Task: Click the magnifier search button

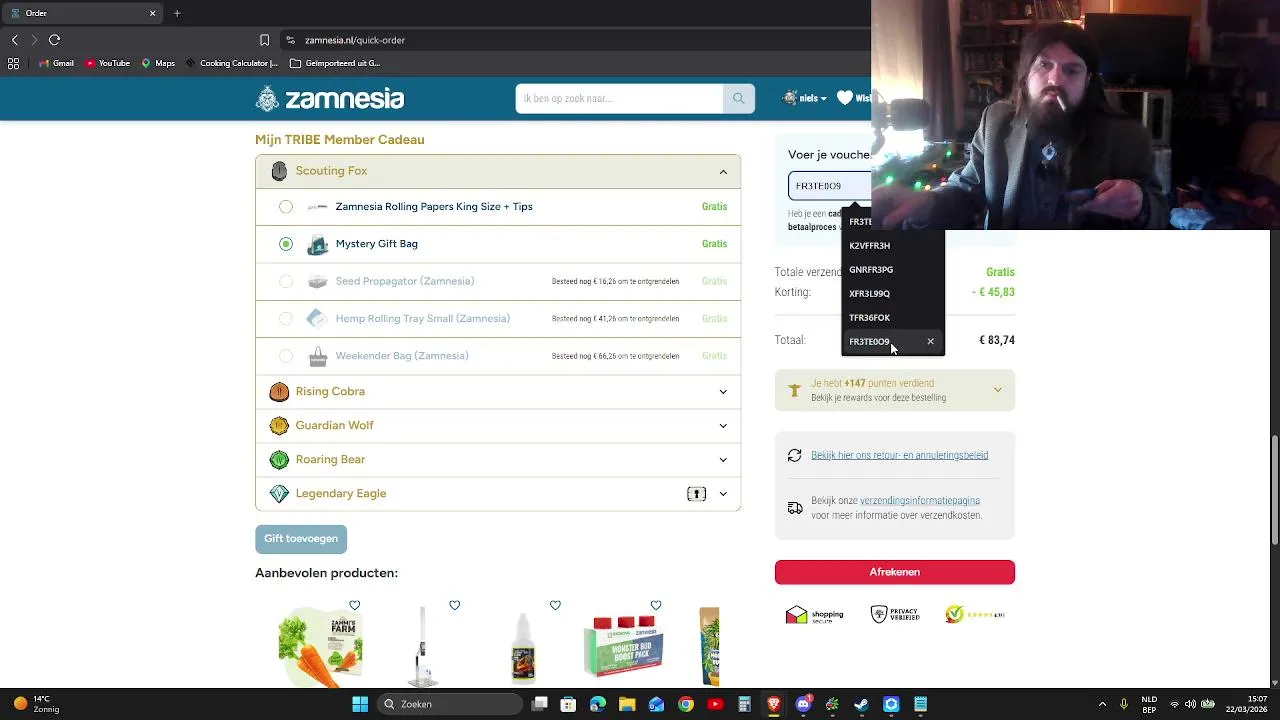Action: click(739, 98)
